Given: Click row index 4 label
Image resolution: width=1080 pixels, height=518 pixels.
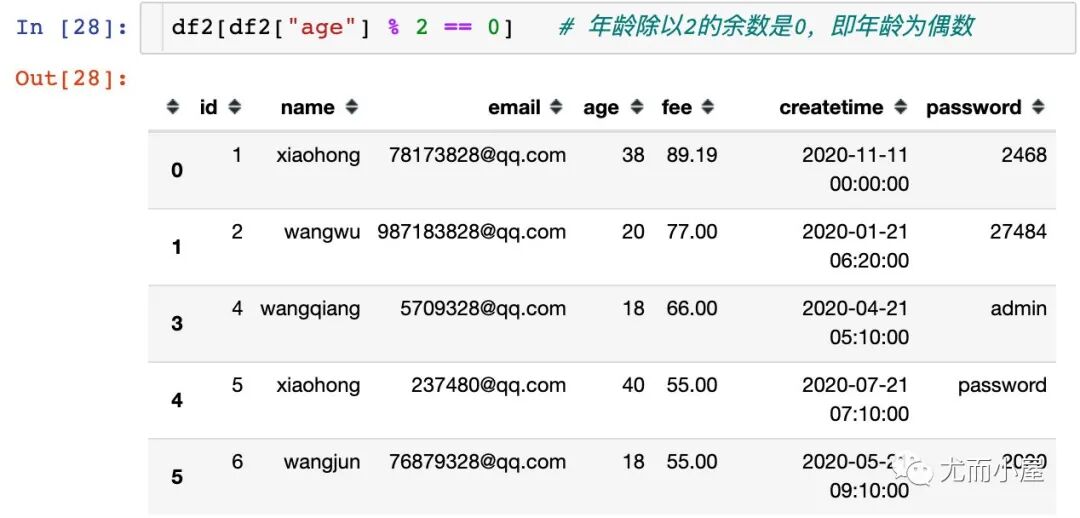Looking at the screenshot, I should 177,400.
